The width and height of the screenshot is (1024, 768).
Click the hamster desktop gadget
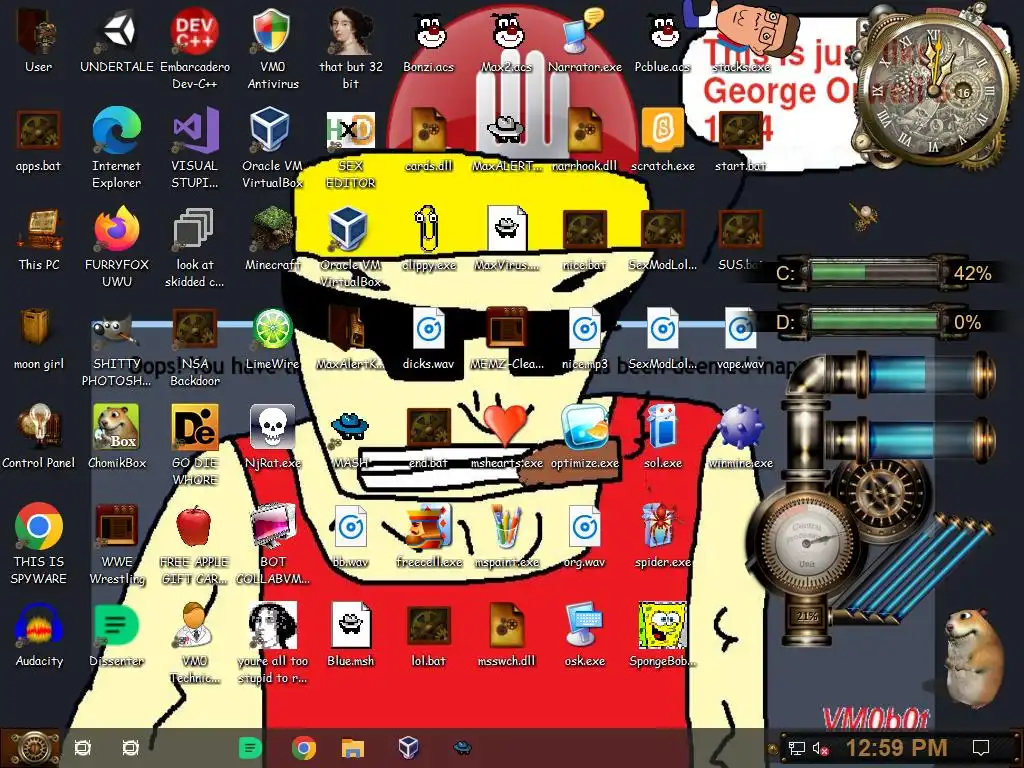pyautogui.click(x=974, y=657)
